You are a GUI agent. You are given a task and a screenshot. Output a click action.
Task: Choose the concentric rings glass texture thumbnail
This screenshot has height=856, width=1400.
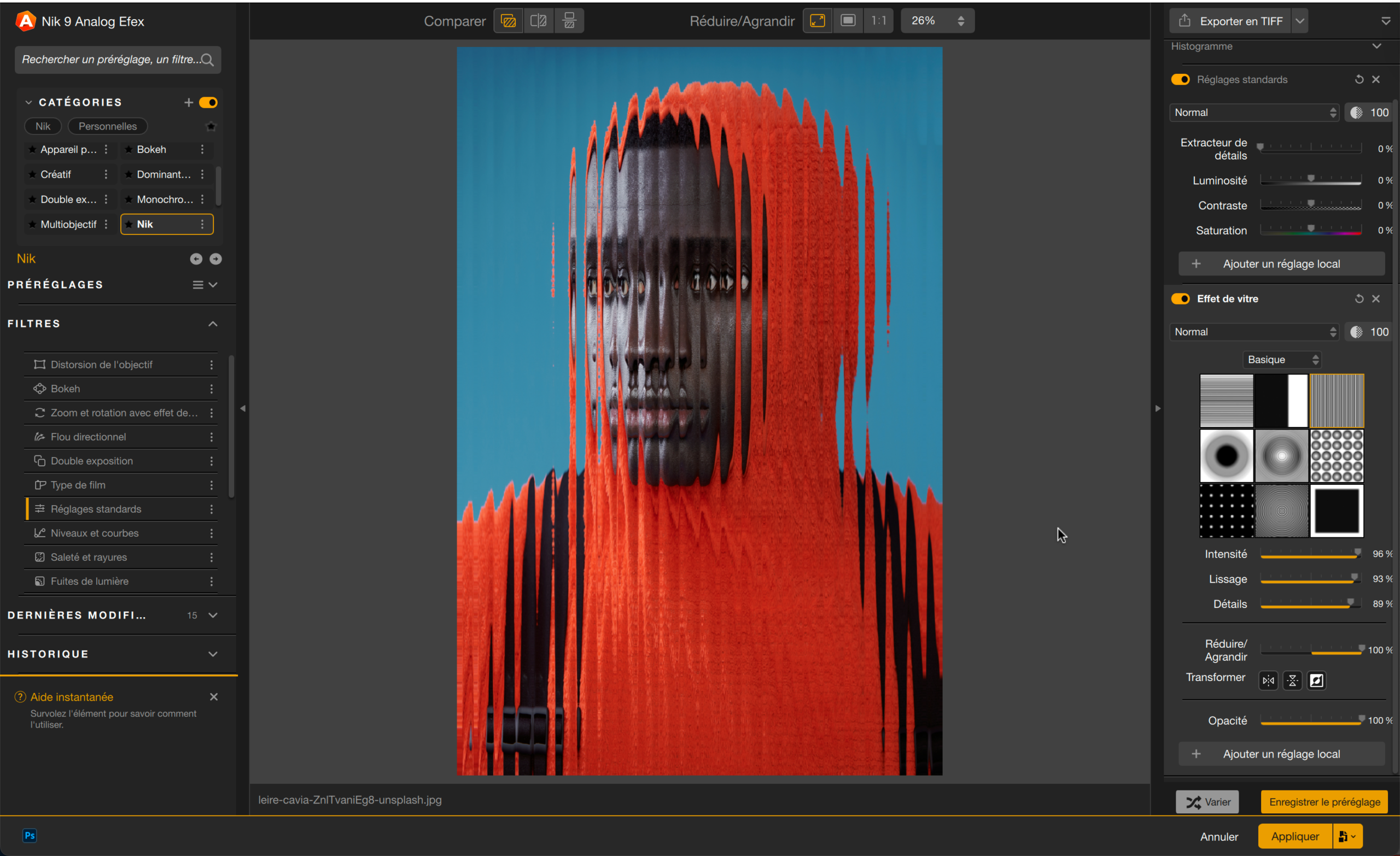pyautogui.click(x=1281, y=511)
